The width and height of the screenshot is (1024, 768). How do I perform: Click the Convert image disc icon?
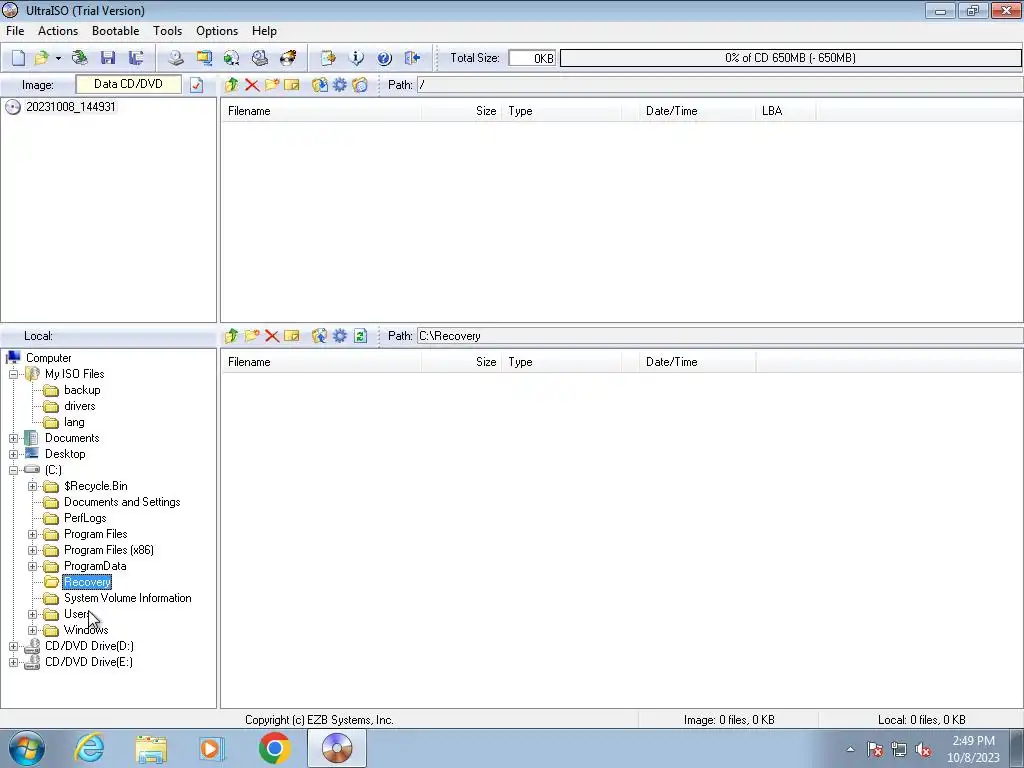[231, 58]
